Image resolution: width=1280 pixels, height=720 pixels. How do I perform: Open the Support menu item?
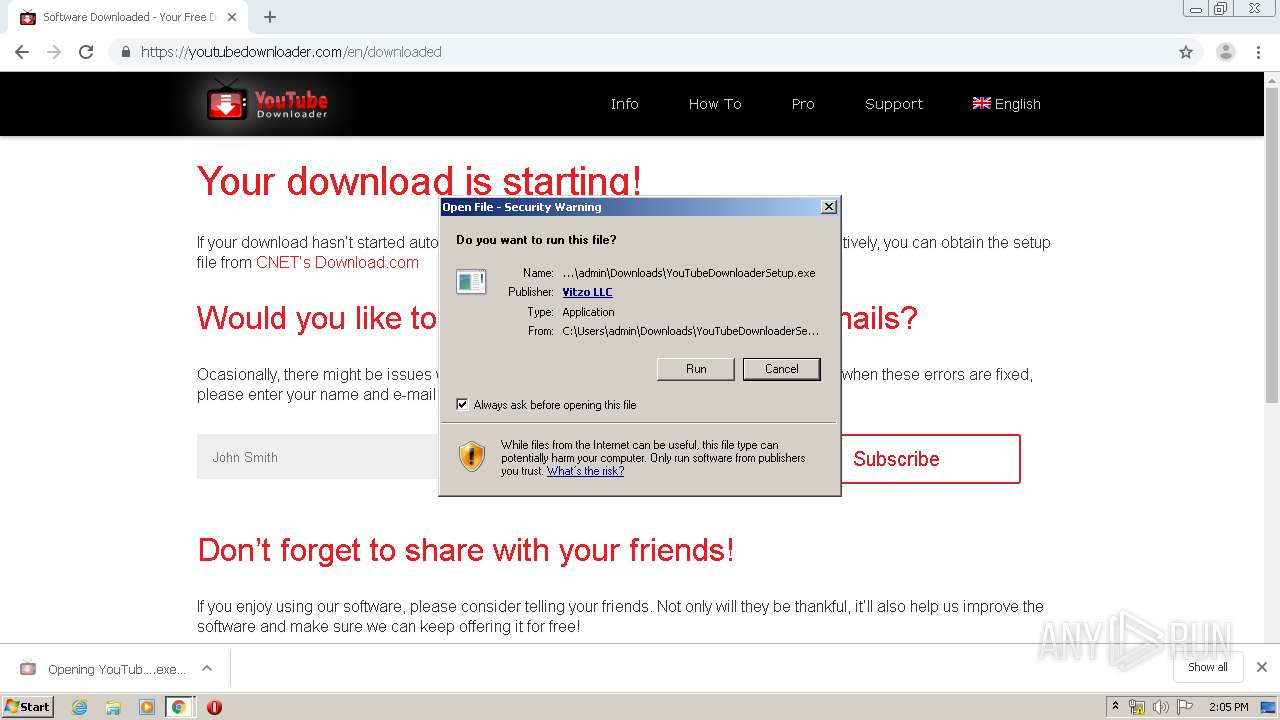point(894,104)
